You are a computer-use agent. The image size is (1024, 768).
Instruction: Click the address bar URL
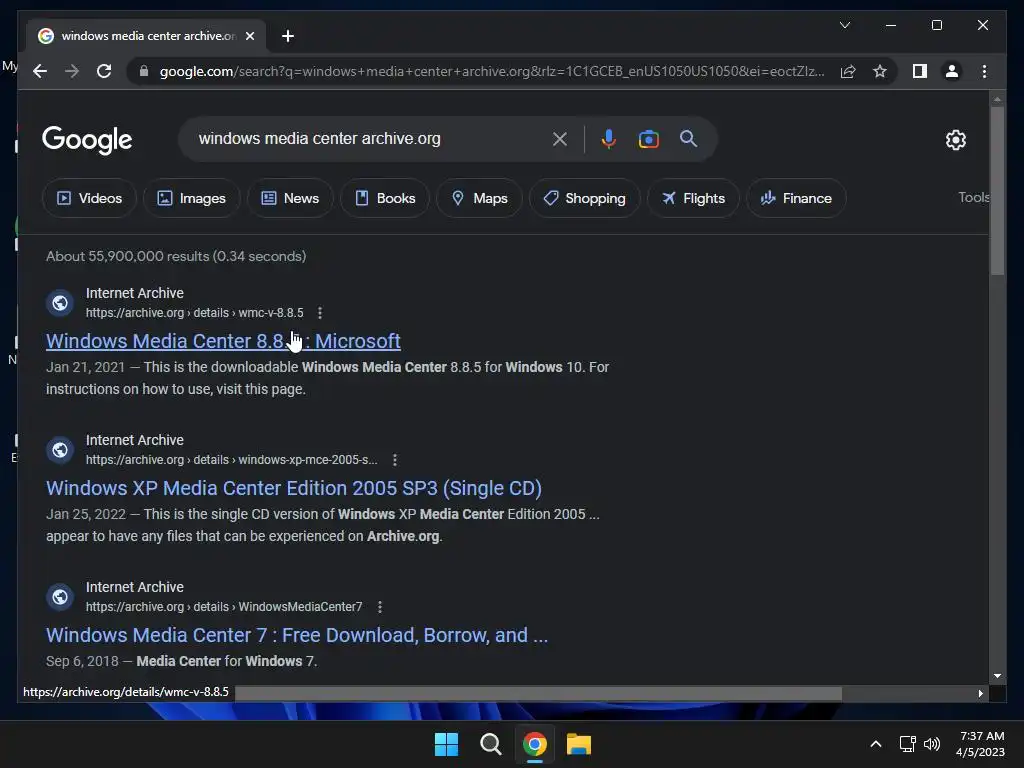(x=492, y=71)
